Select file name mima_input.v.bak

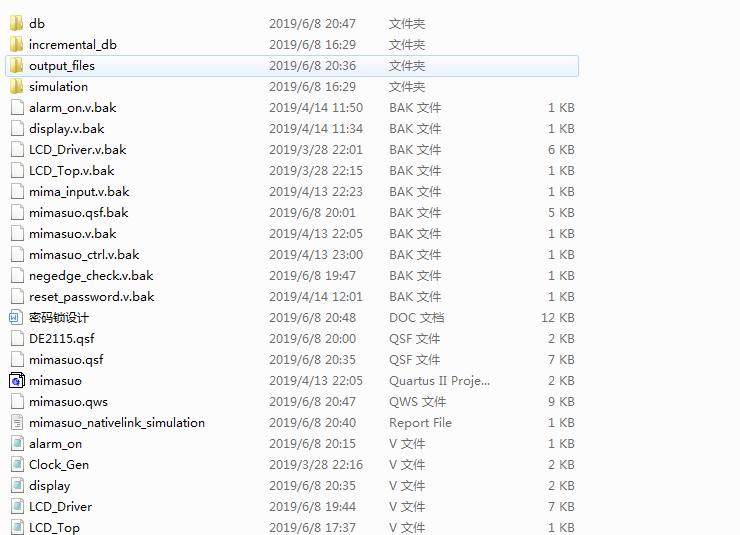point(79,192)
